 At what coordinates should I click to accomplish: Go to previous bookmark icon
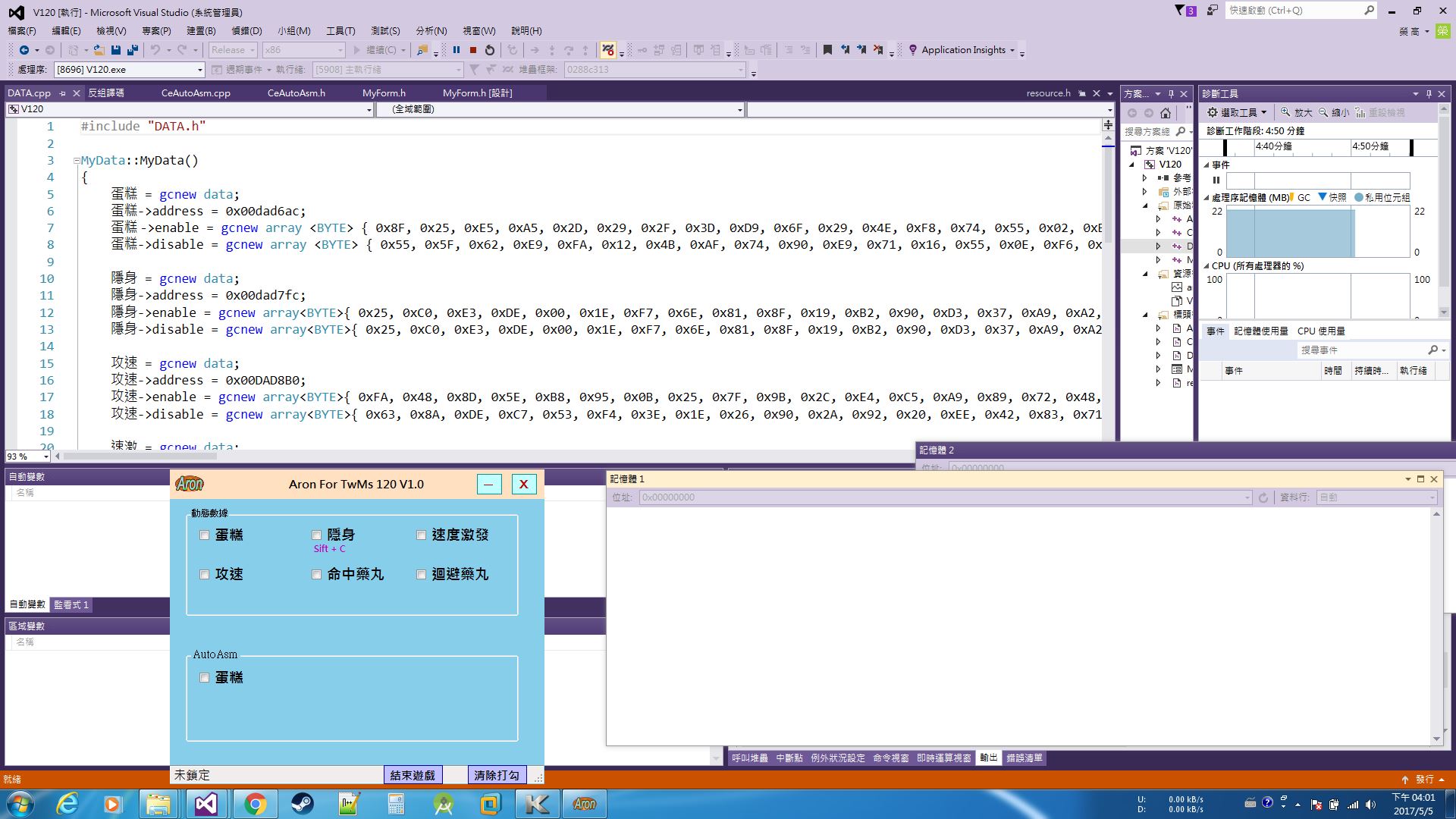pyautogui.click(x=845, y=50)
